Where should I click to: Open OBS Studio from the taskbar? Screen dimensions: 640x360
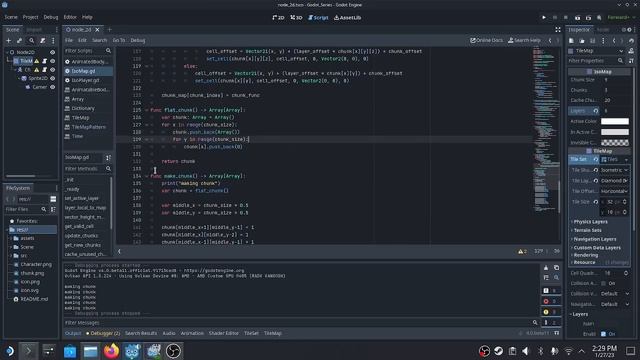coord(173,351)
